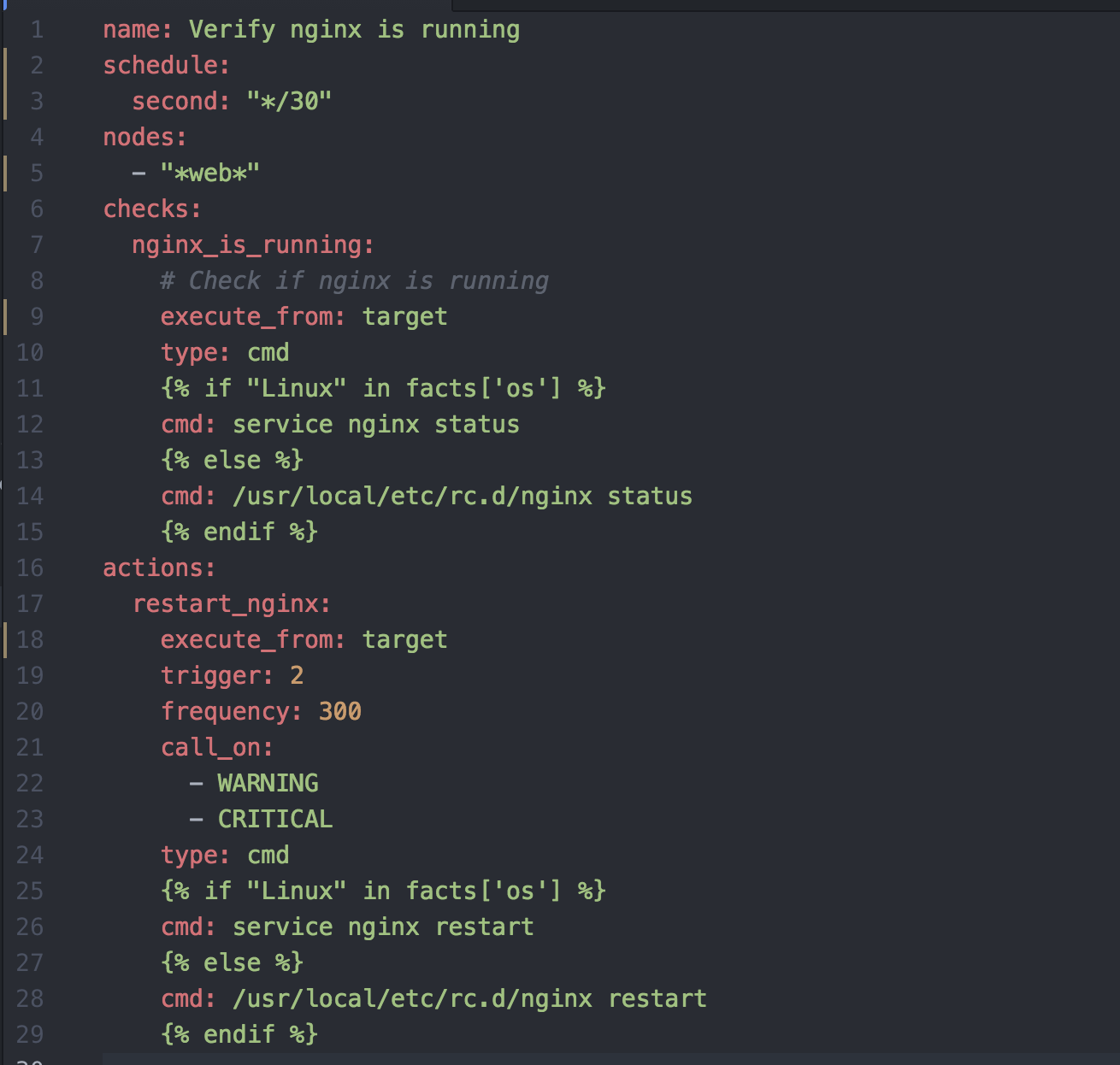Click '{% else %}' on line 27
1120x1065 pixels.
coord(232,963)
